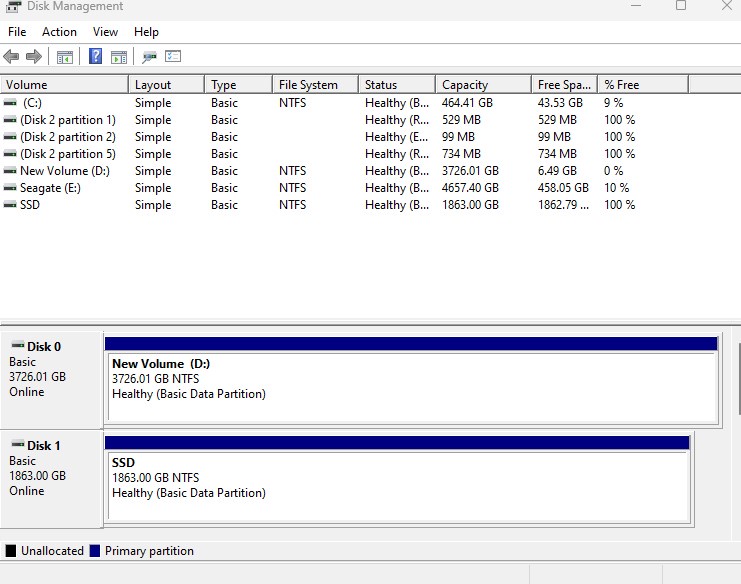Toggle the Show/Hide Action Pane icon
Image resolution: width=741 pixels, height=584 pixels.
[x=119, y=57]
